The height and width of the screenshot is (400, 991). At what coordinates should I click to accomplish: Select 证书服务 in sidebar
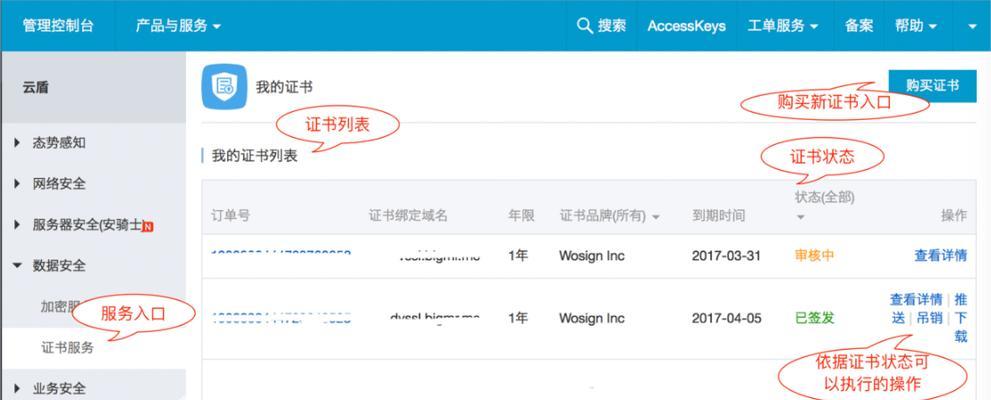coord(68,348)
